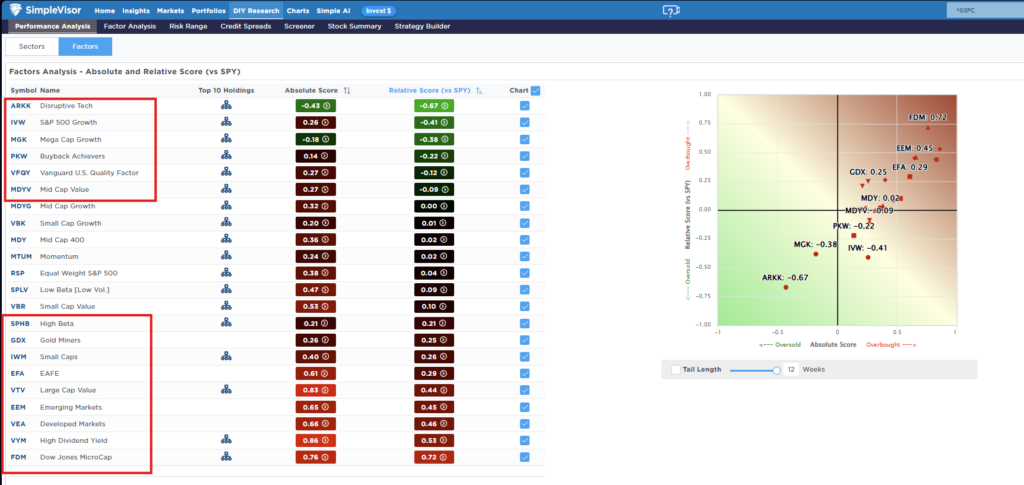Viewport: 1024px width, 485px height.
Task: Click the ARKK data point on scatter chart
Action: point(786,287)
